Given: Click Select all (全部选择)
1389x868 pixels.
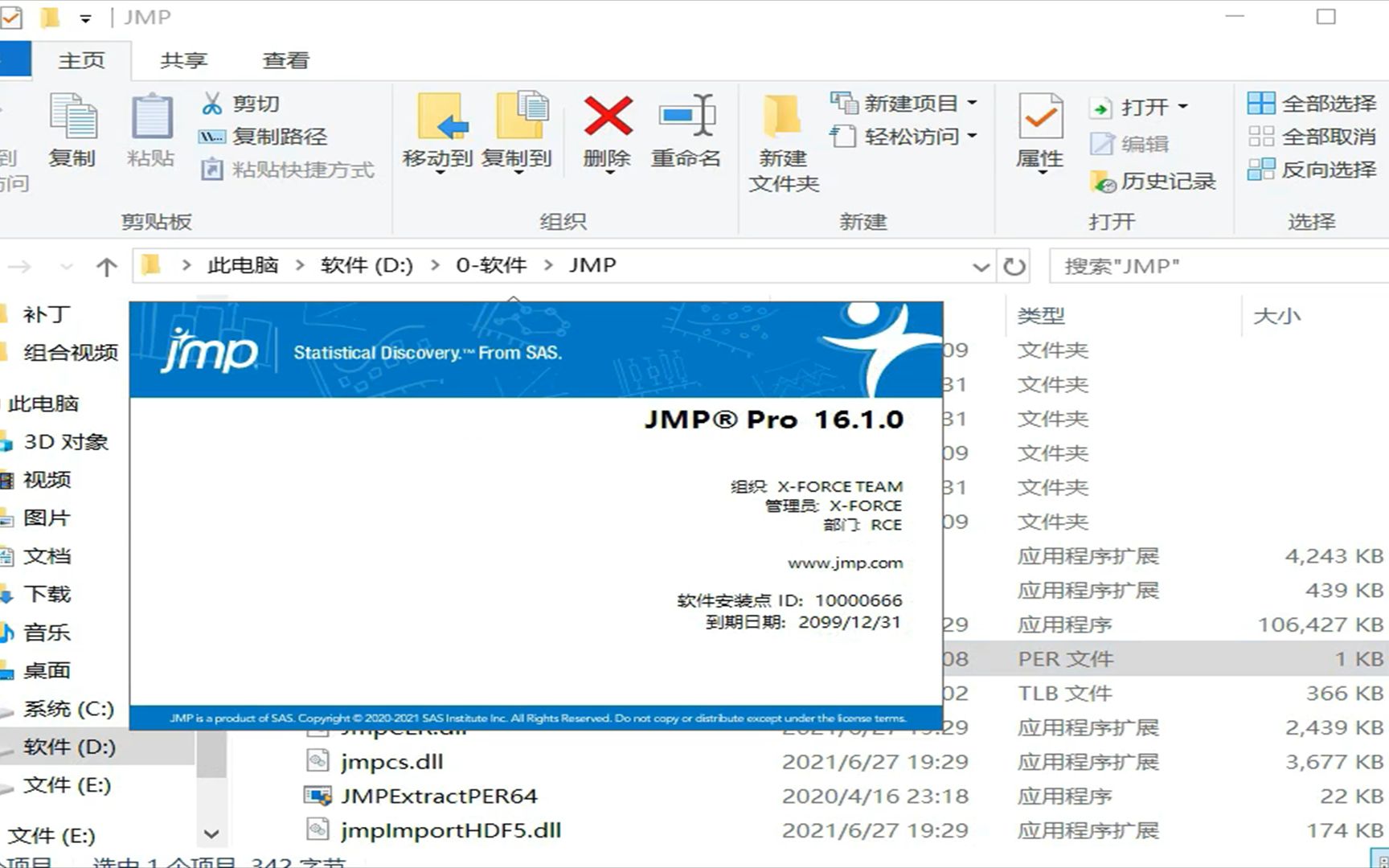Looking at the screenshot, I should tap(1312, 104).
